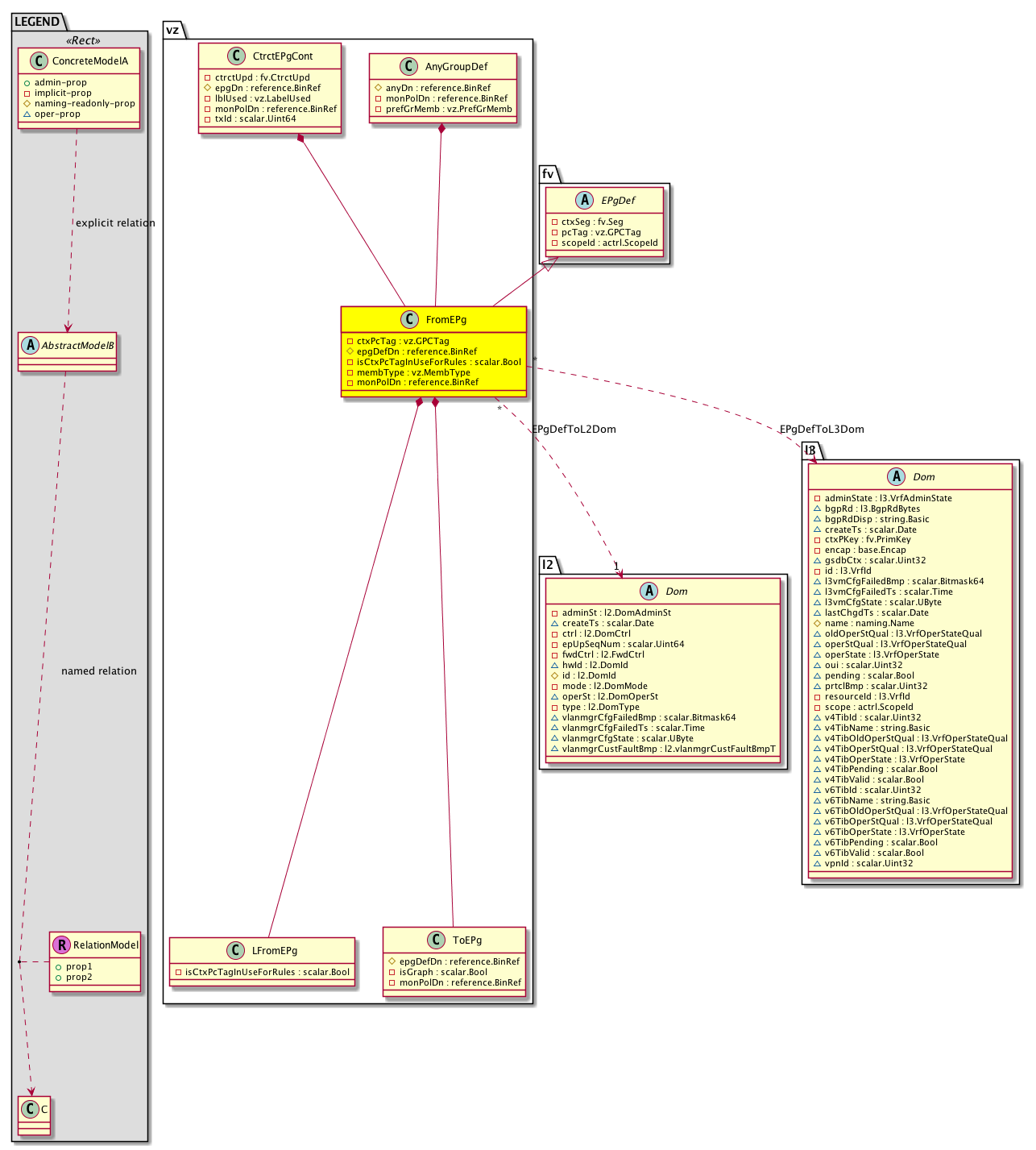The height and width of the screenshot is (1150, 1036).
Task: Select the LEGEND package tab
Action: pyautogui.click(x=37, y=22)
